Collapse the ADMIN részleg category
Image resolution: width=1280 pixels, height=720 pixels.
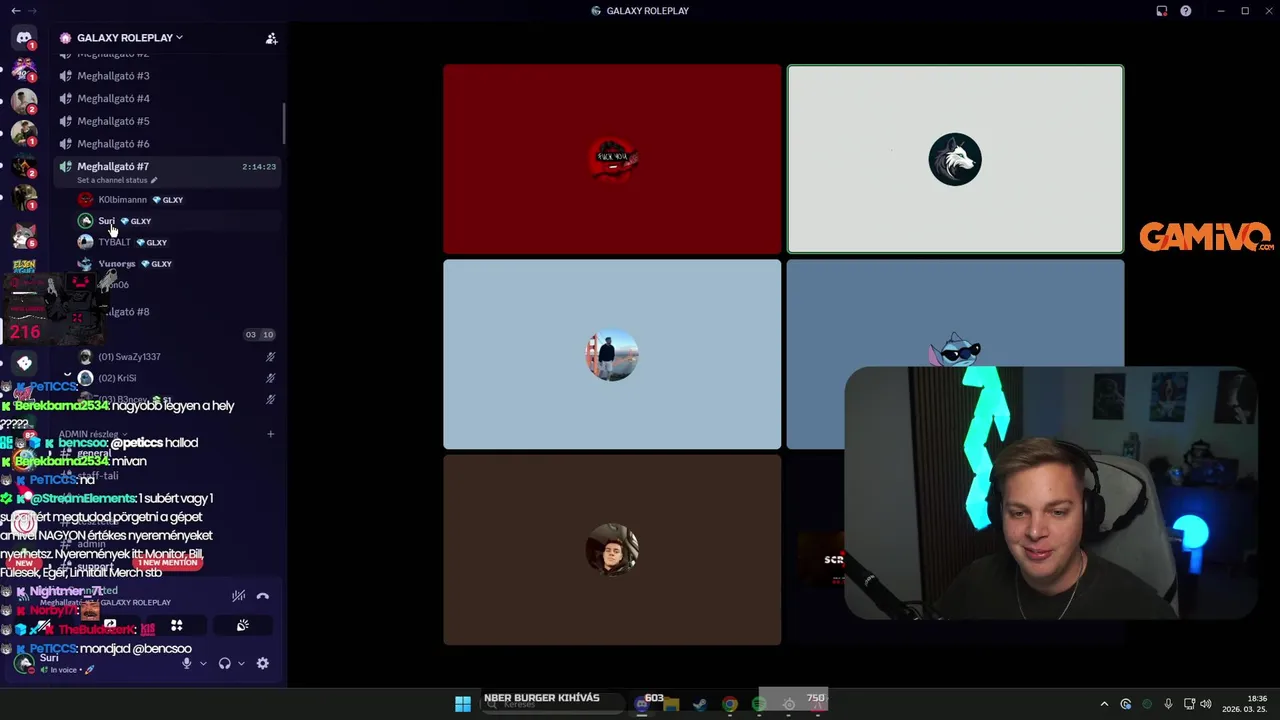[x=93, y=434]
